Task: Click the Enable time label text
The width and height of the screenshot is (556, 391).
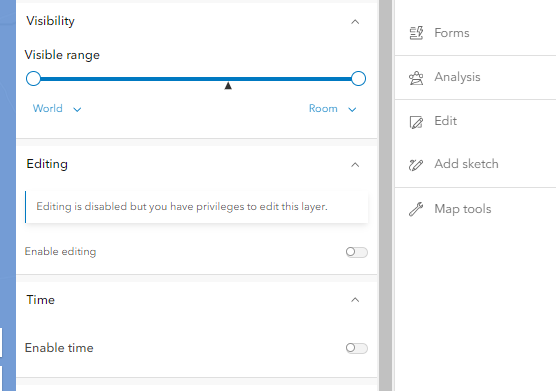Action: click(x=59, y=348)
